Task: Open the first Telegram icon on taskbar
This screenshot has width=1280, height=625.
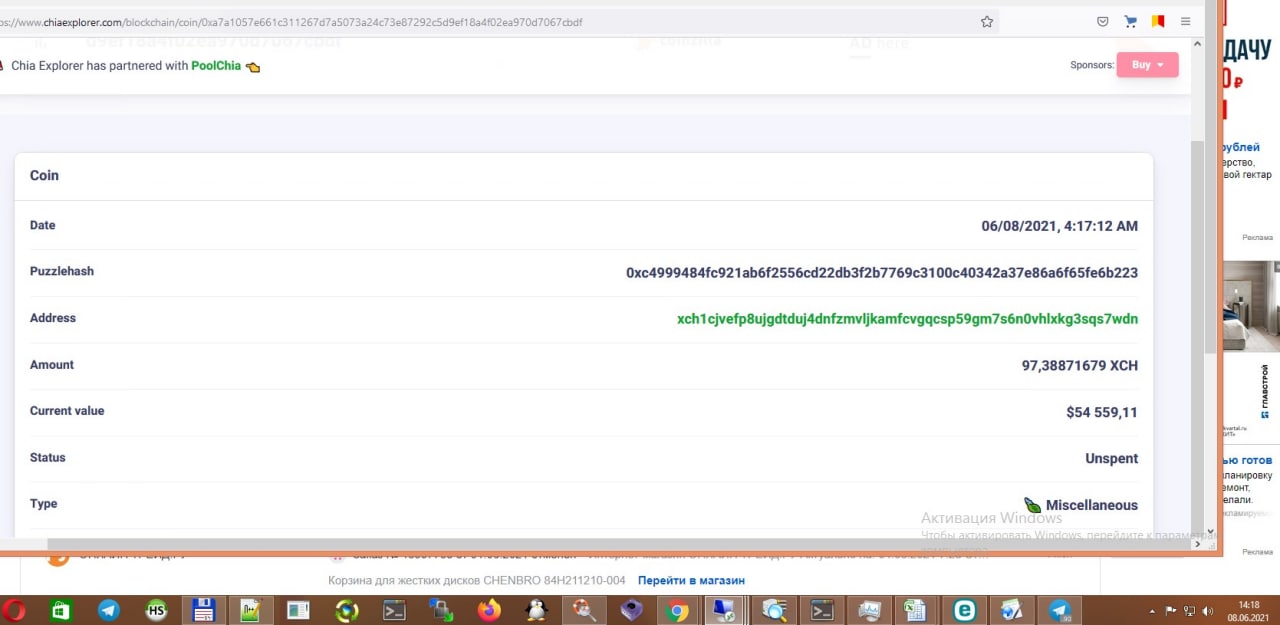Action: coord(108,610)
